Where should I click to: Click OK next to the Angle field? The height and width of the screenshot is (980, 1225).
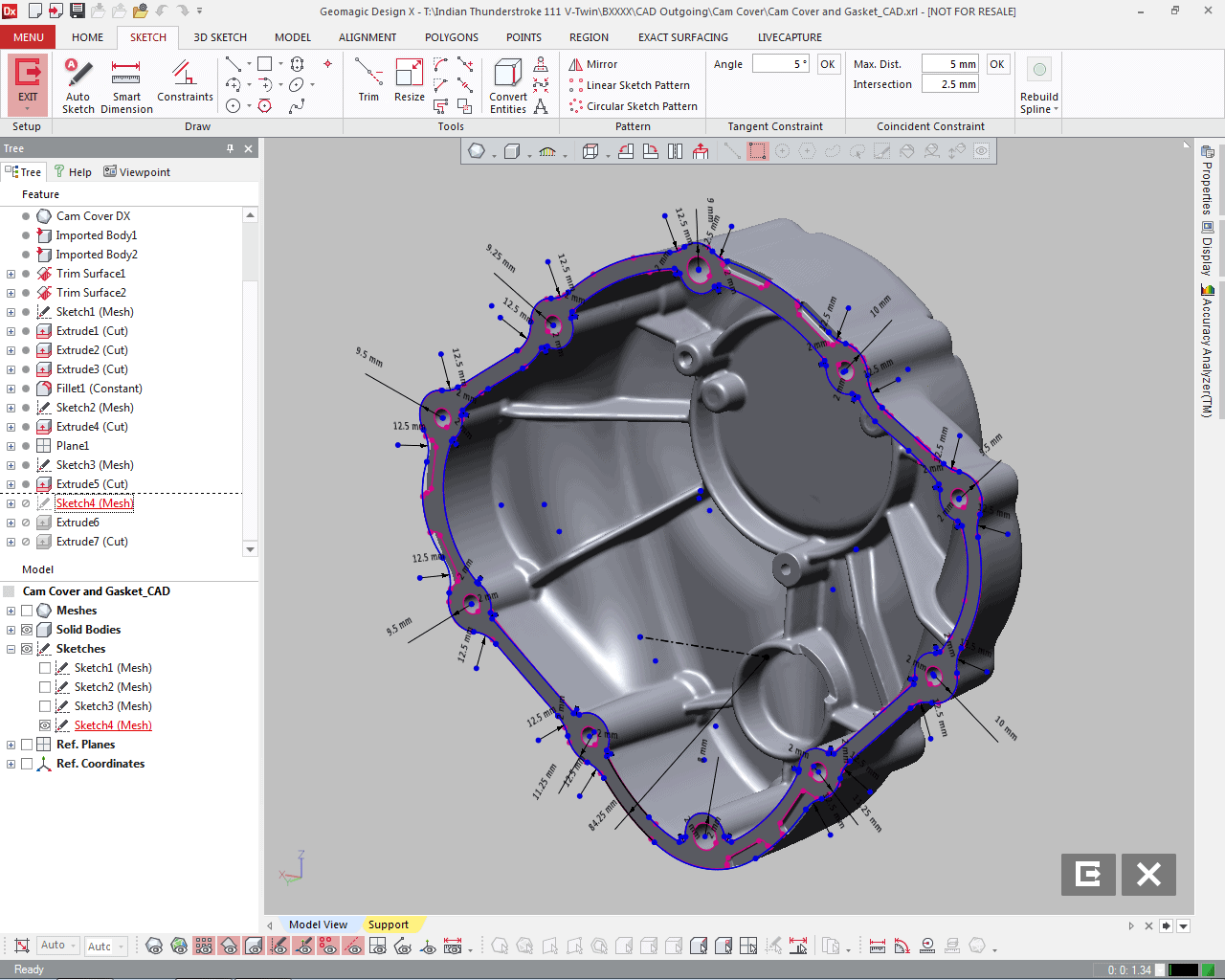tap(828, 64)
